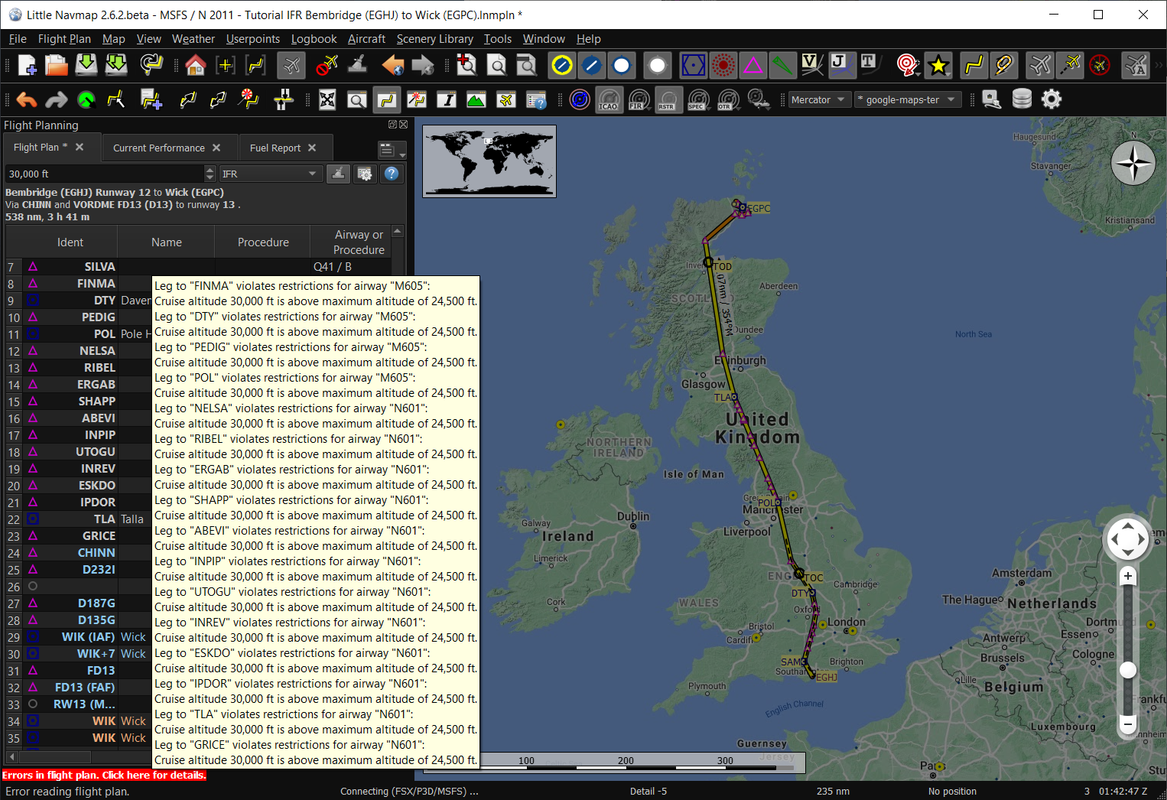Expand SPEC airspaces dropdown button
This screenshot has width=1167, height=800.
(x=697, y=99)
